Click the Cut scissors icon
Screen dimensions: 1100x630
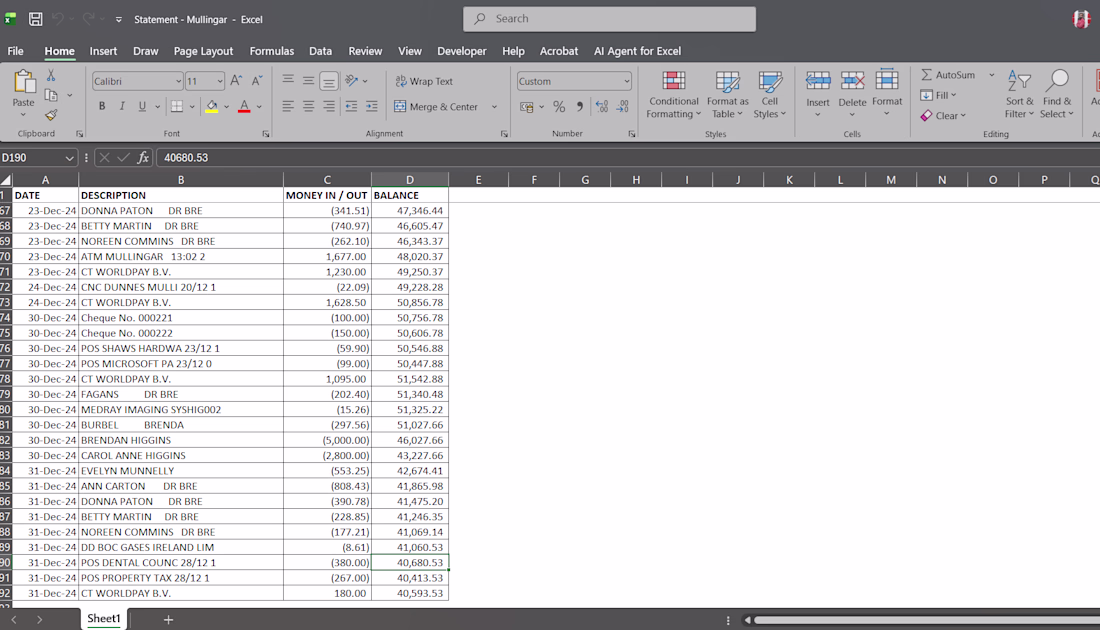(51, 76)
